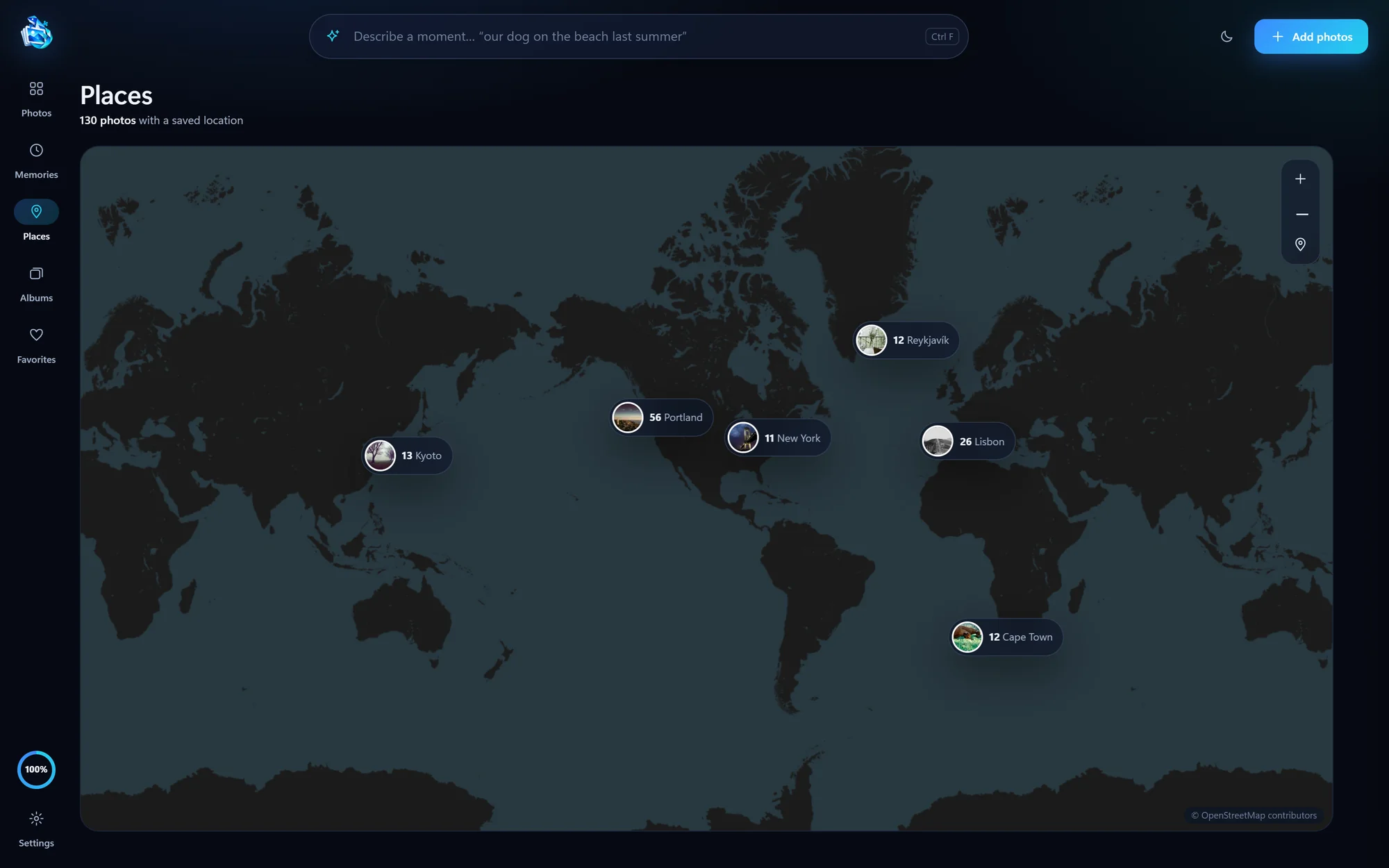Click the map locate pin button
The image size is (1389, 868).
tap(1300, 244)
